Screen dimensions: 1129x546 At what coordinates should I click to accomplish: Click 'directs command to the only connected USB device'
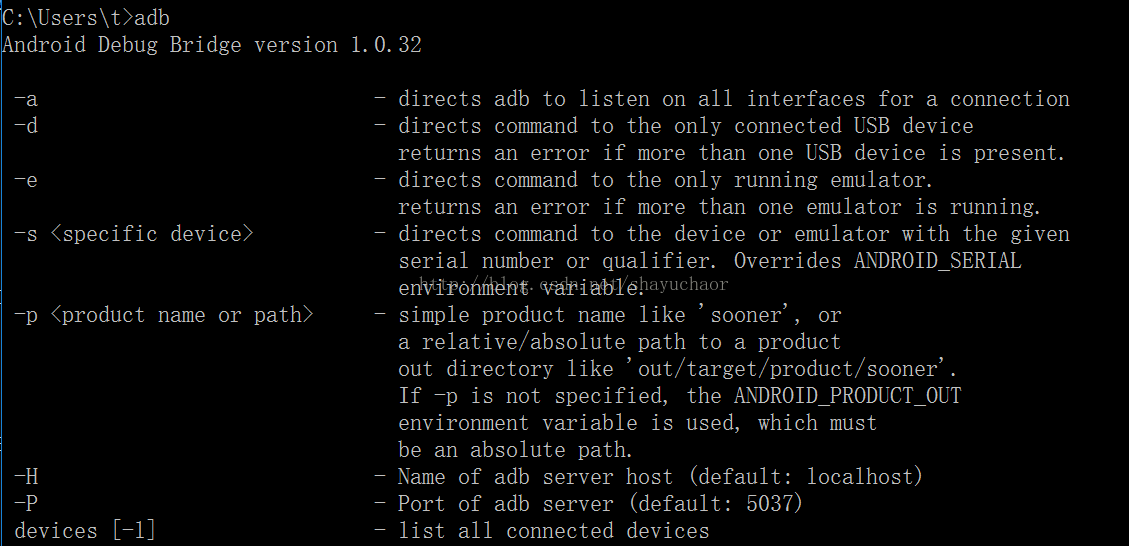click(685, 126)
